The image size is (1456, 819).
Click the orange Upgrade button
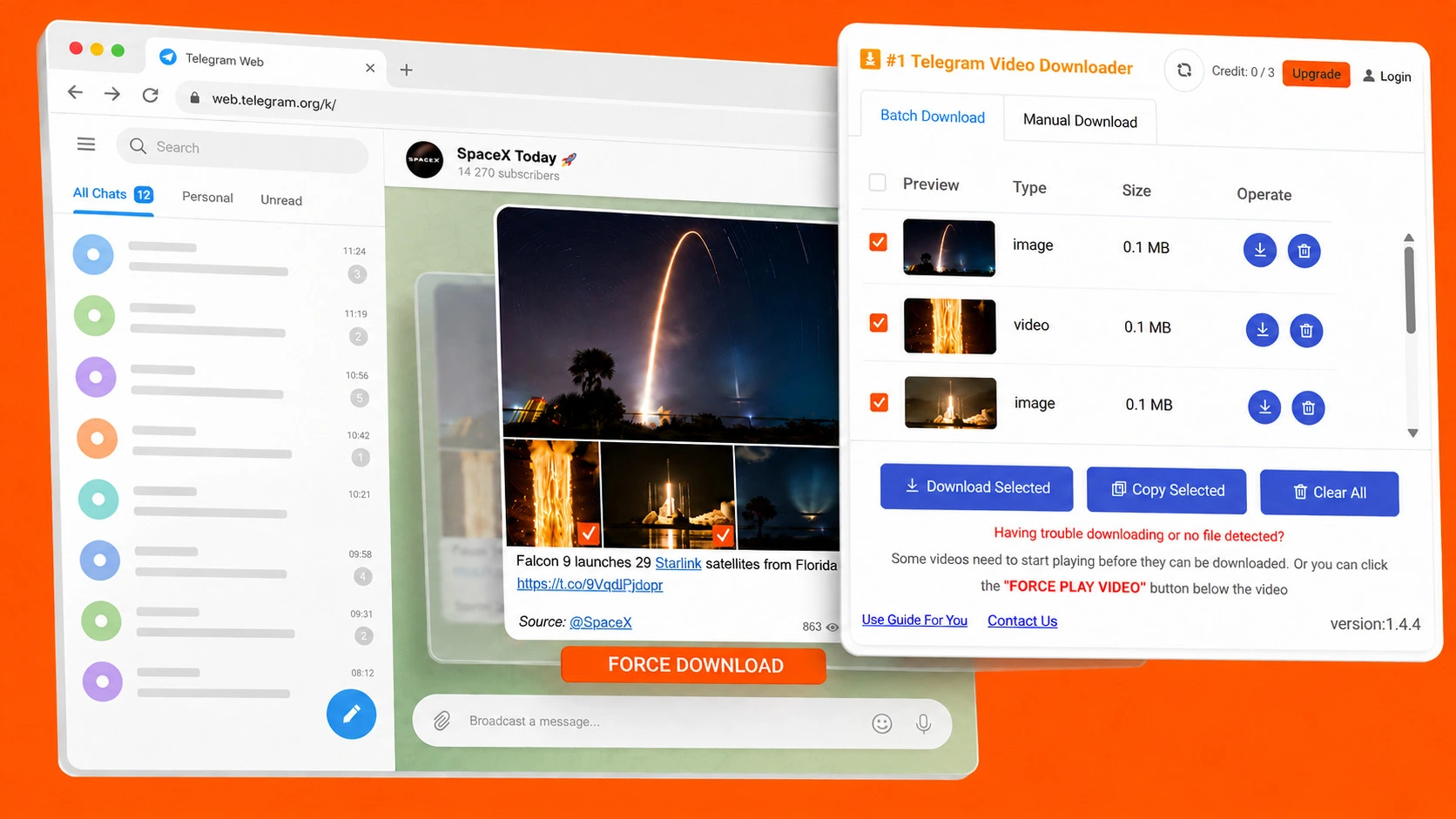coord(1316,74)
